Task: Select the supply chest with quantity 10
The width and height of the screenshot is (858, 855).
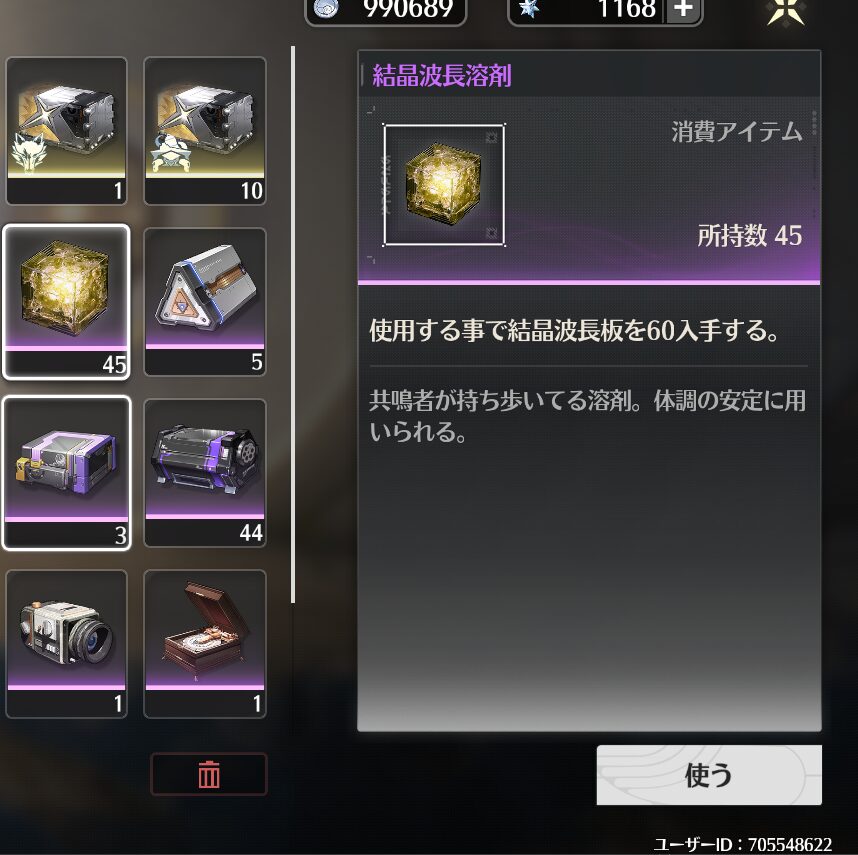Action: (x=205, y=131)
